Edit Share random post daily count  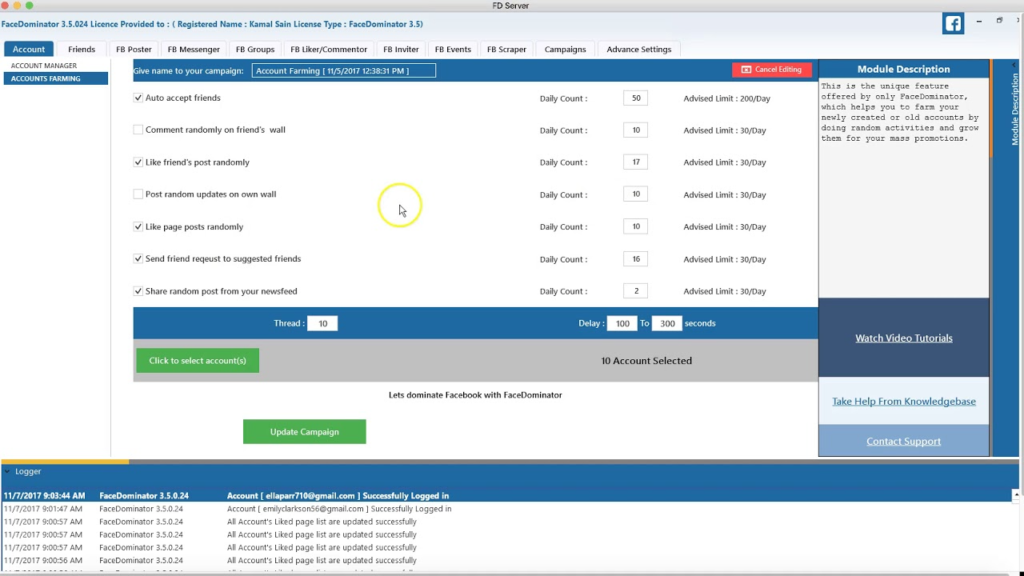click(635, 291)
